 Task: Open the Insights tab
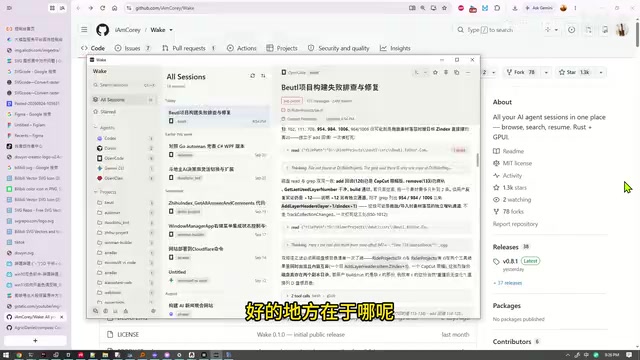[395, 48]
